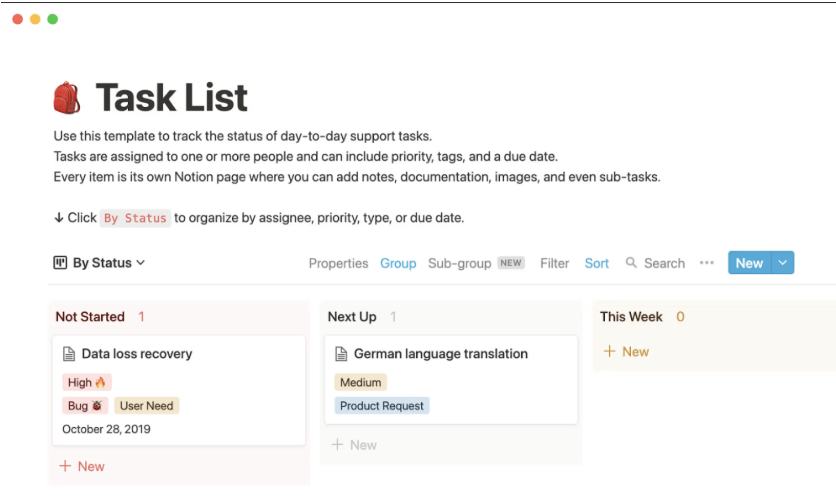Click the Not Started column header
Screen dimensions: 836x499
point(90,317)
